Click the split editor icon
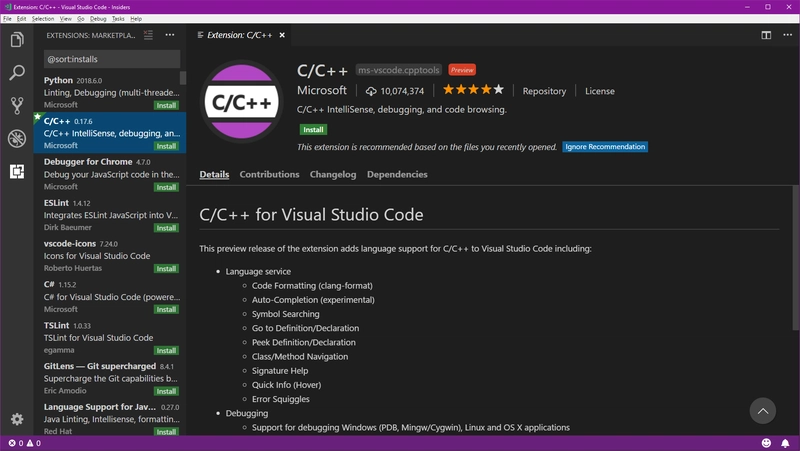 (x=766, y=35)
